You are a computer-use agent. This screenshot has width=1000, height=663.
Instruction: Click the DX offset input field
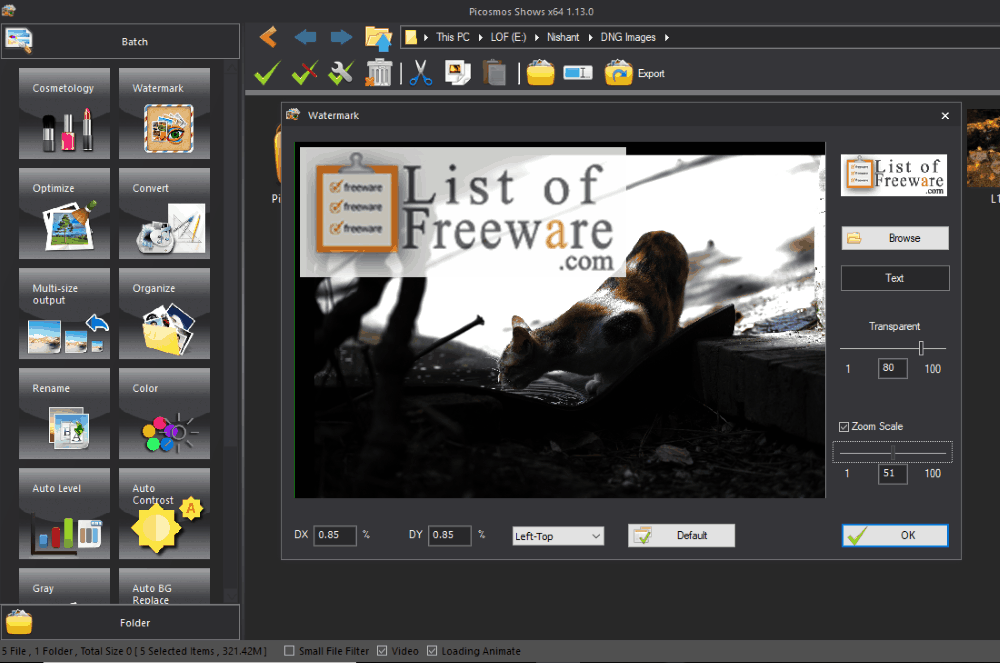(x=334, y=535)
